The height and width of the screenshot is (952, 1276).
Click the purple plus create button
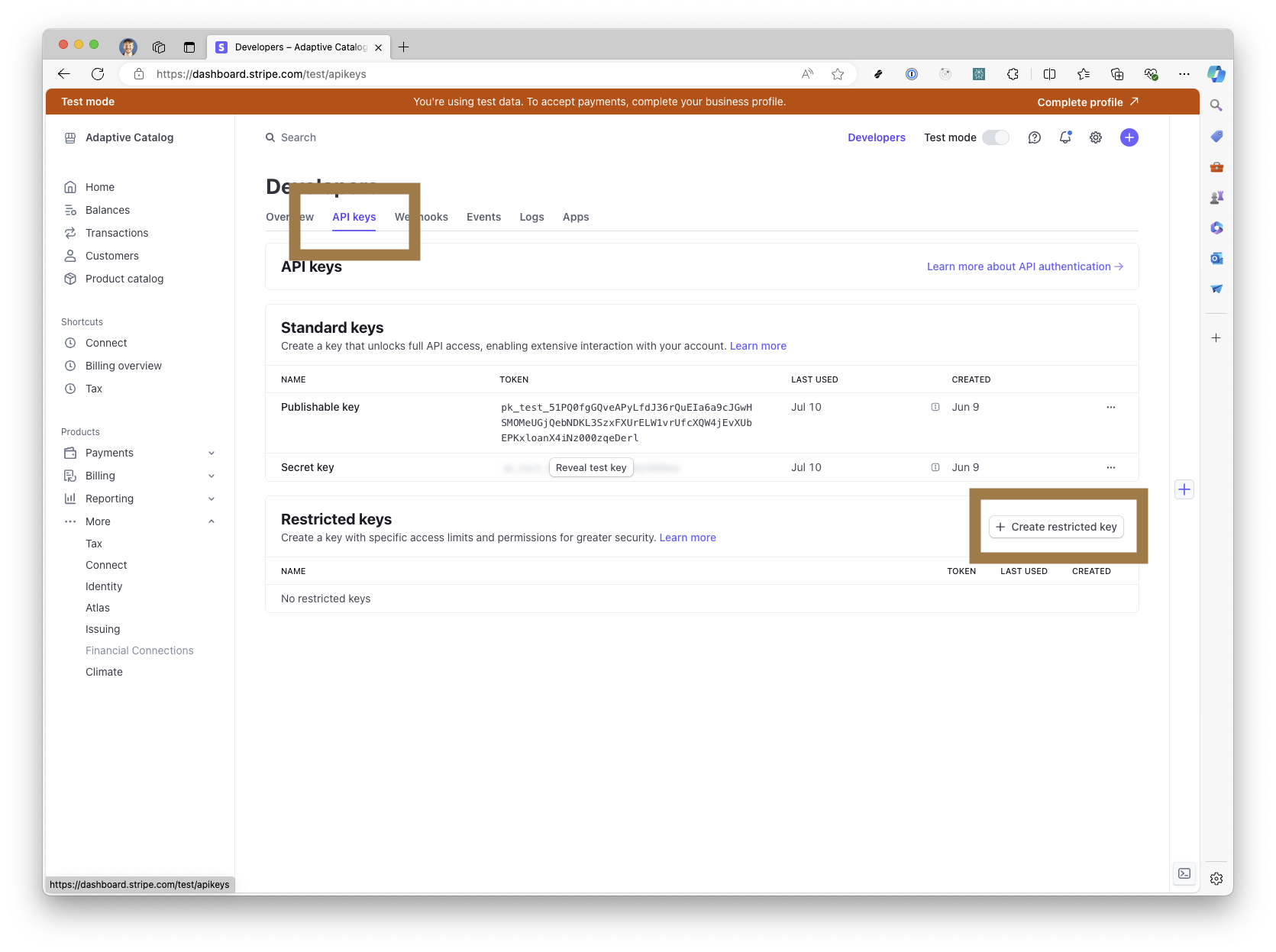tap(1129, 137)
